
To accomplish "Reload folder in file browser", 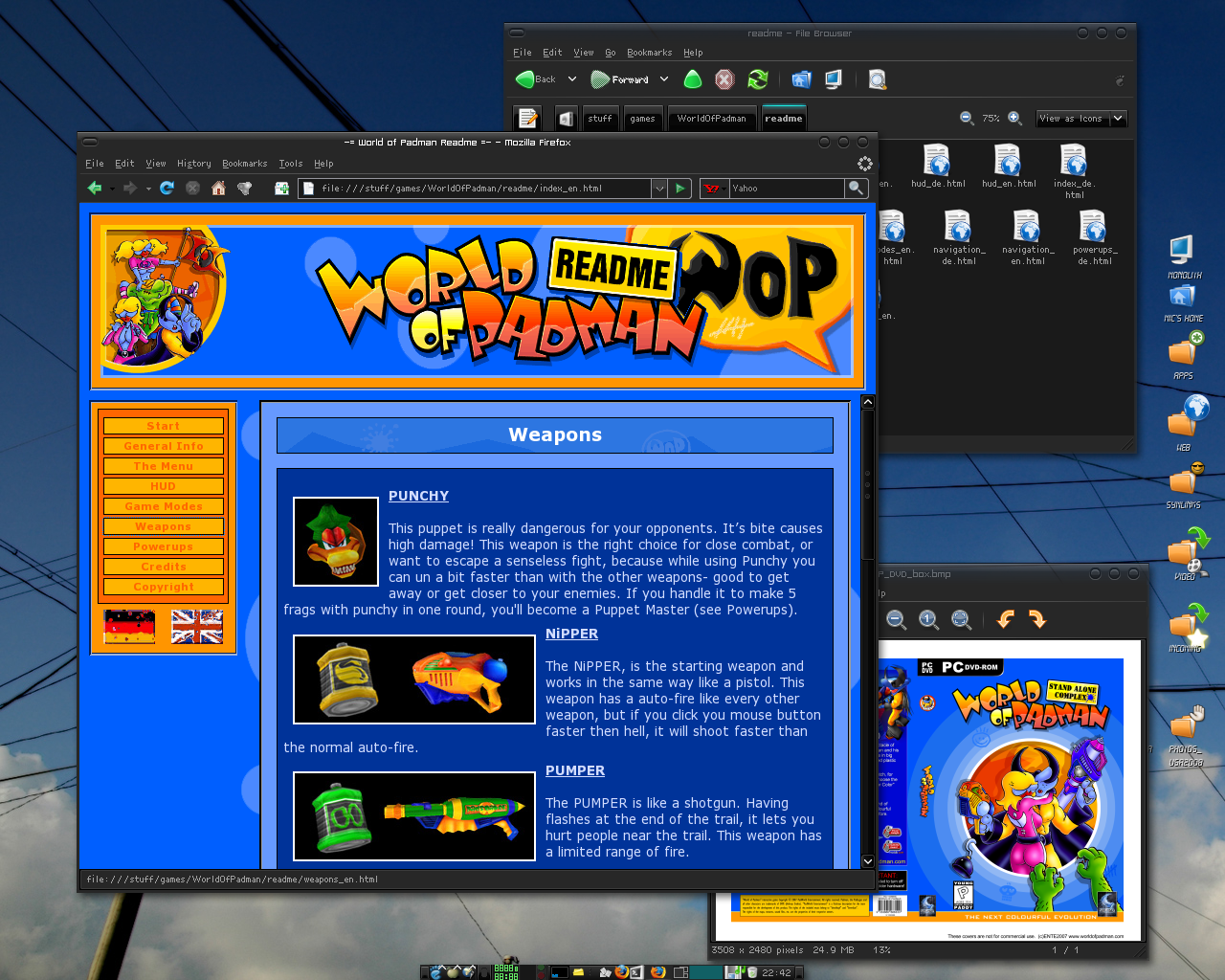I will tap(758, 79).
